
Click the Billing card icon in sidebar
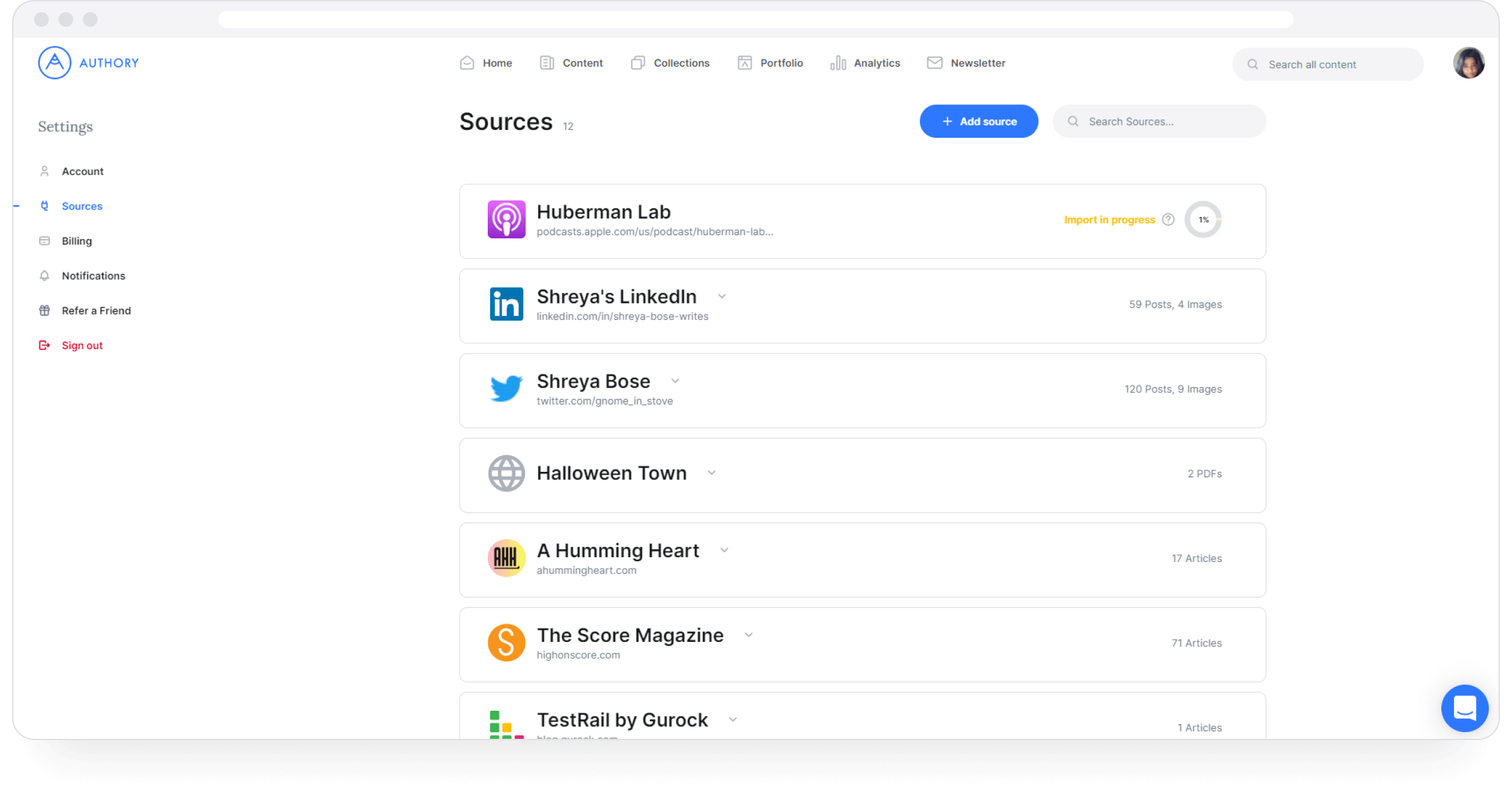[x=45, y=241]
